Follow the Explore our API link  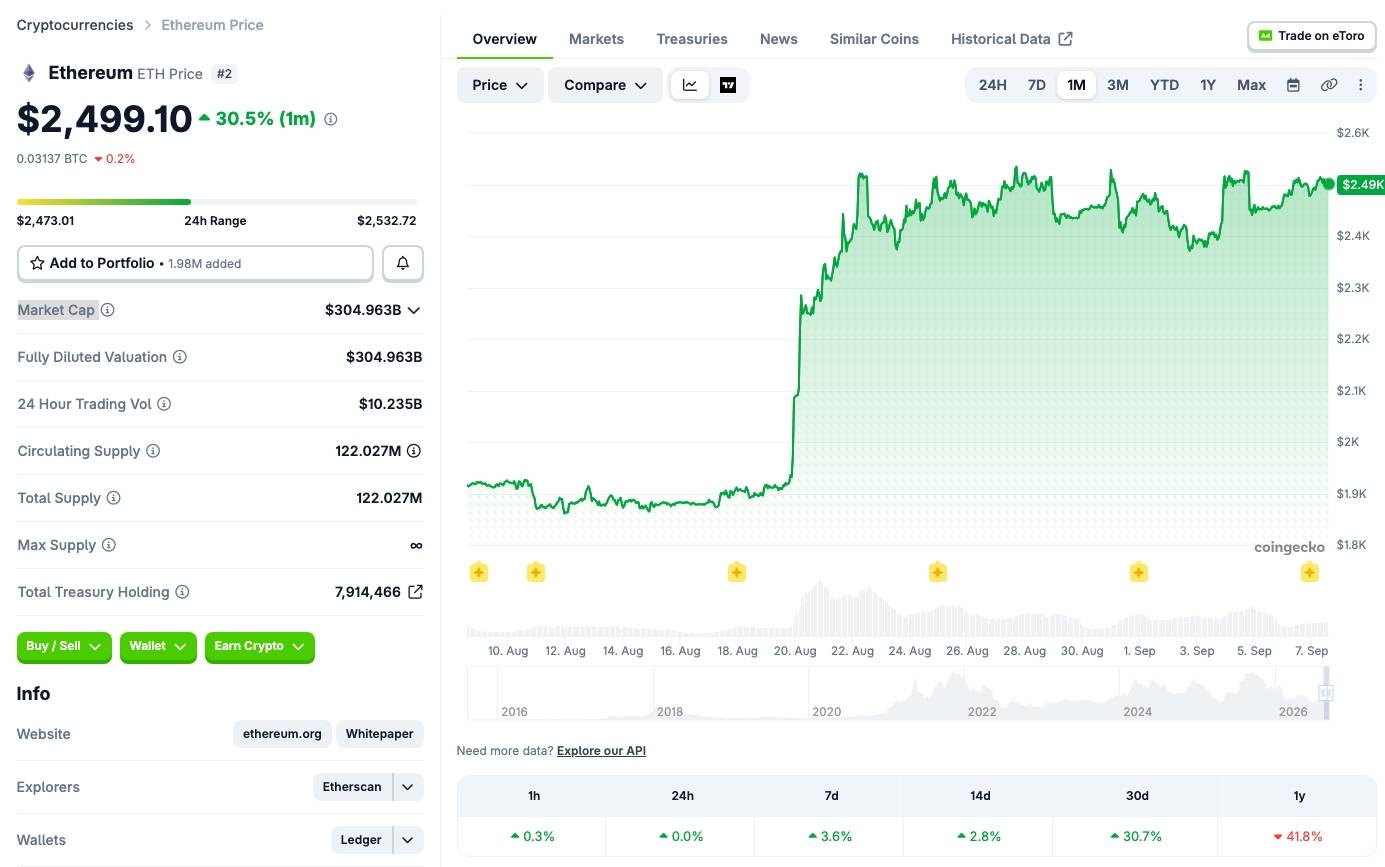601,751
